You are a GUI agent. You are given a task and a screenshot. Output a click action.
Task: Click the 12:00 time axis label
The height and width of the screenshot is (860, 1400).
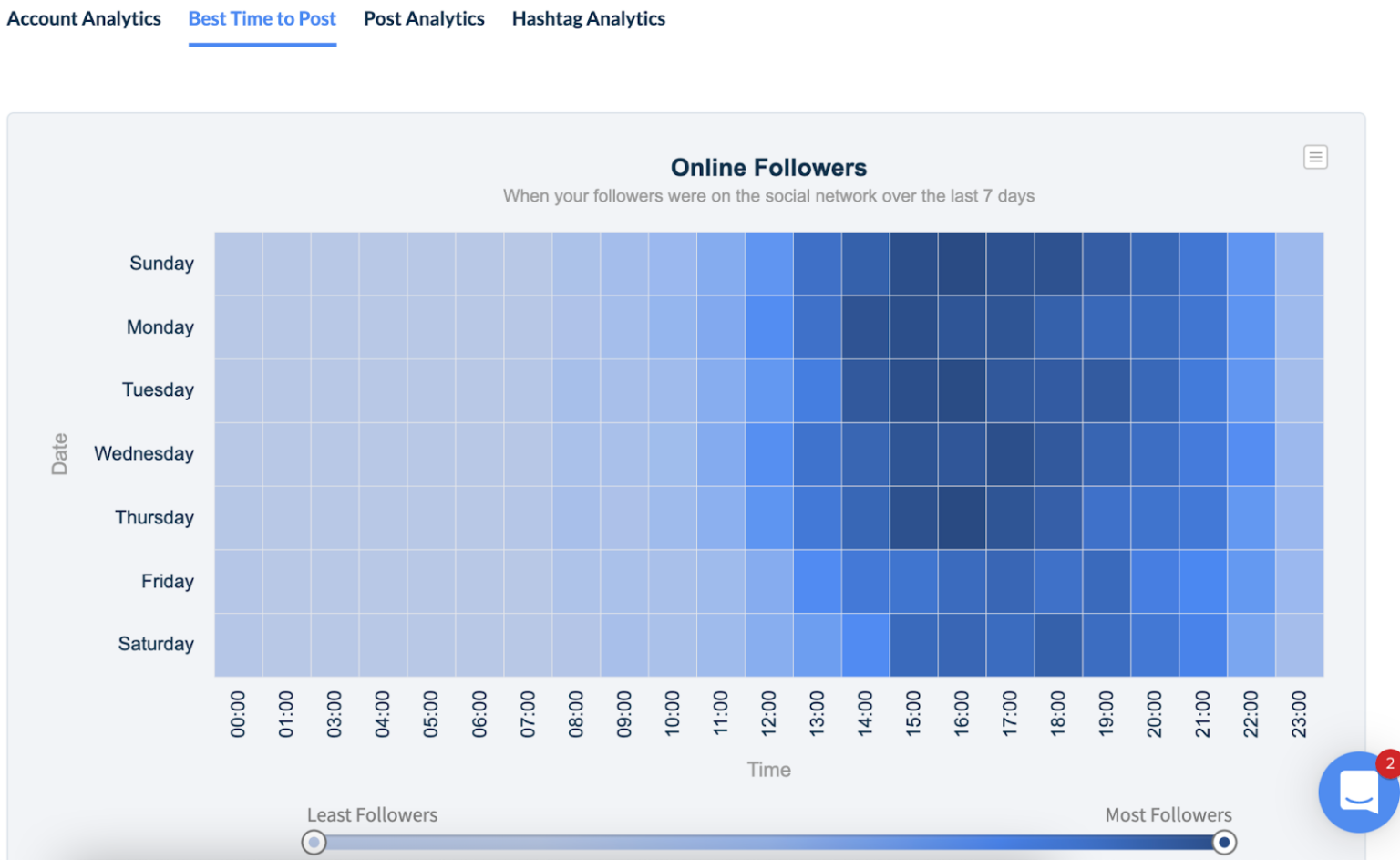point(768,716)
